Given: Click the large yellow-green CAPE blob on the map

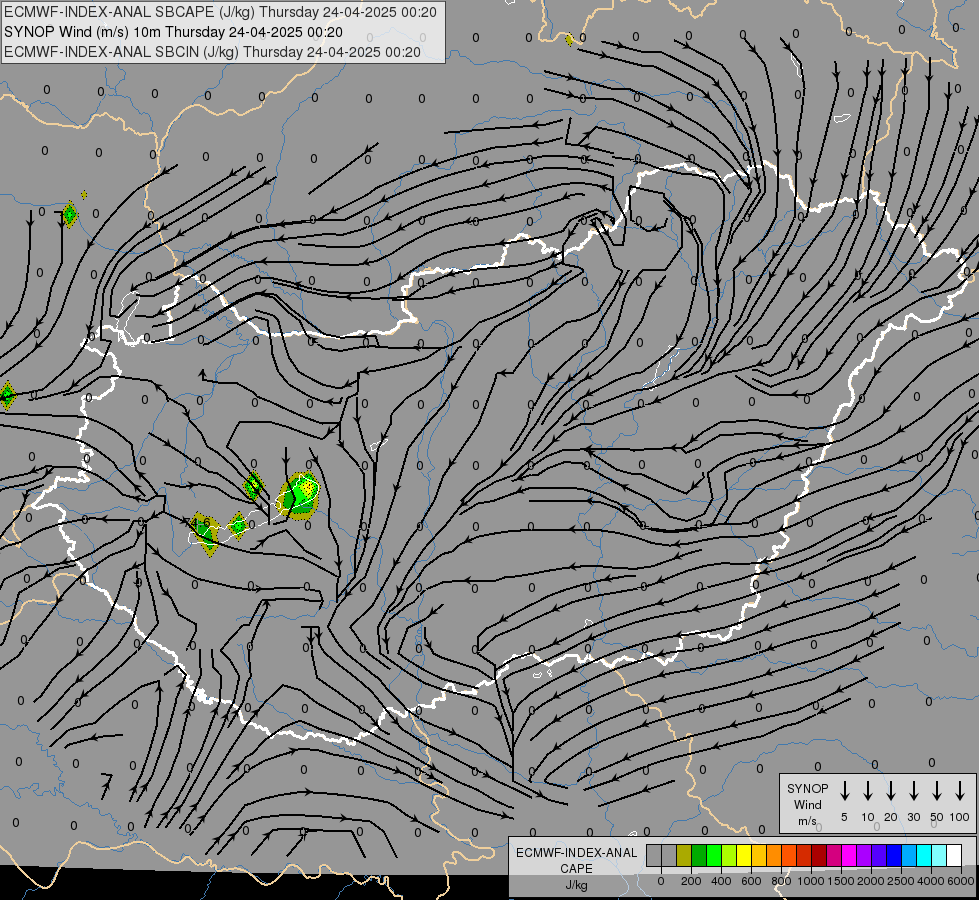Looking at the screenshot, I should [299, 496].
